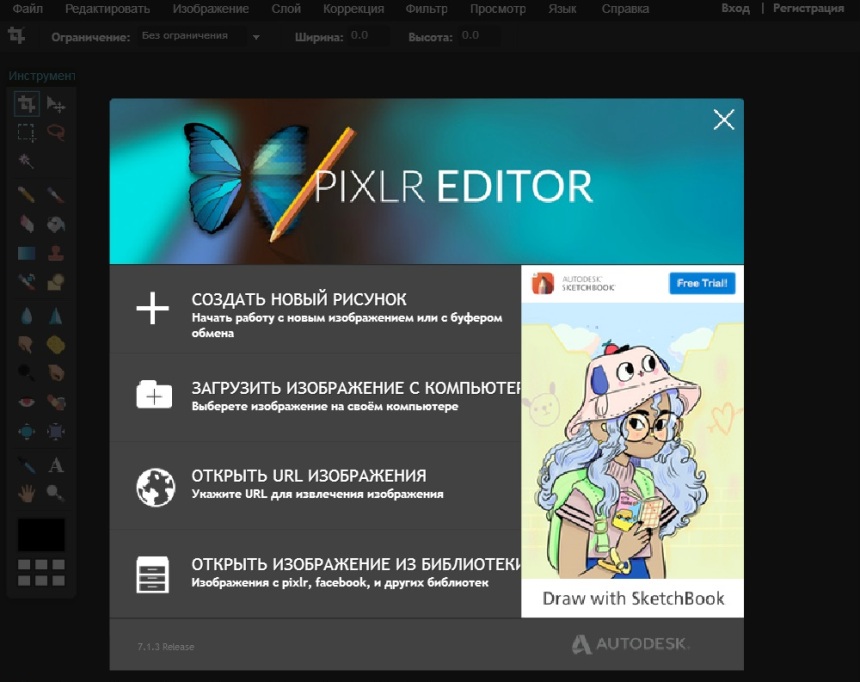This screenshot has width=860, height=682.
Task: Click the Высота height input field
Action: (480, 36)
